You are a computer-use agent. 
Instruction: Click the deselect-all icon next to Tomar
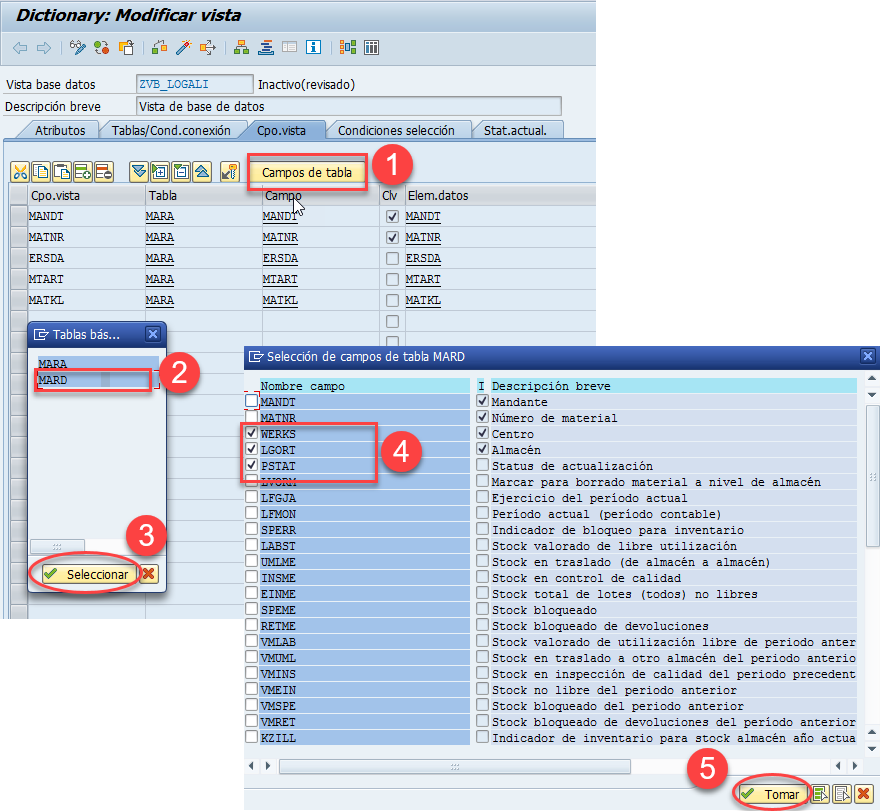pyautogui.click(x=842, y=794)
